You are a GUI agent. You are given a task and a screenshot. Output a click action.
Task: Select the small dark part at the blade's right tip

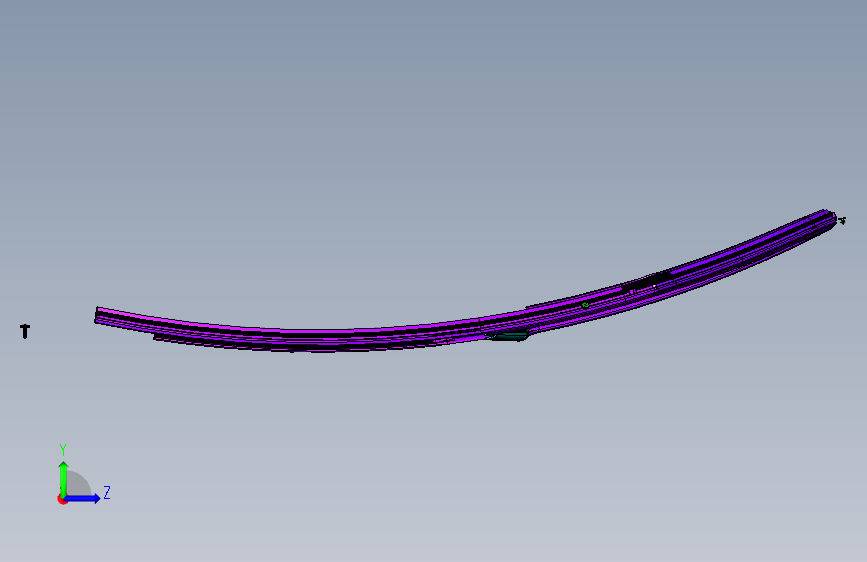tap(842, 221)
